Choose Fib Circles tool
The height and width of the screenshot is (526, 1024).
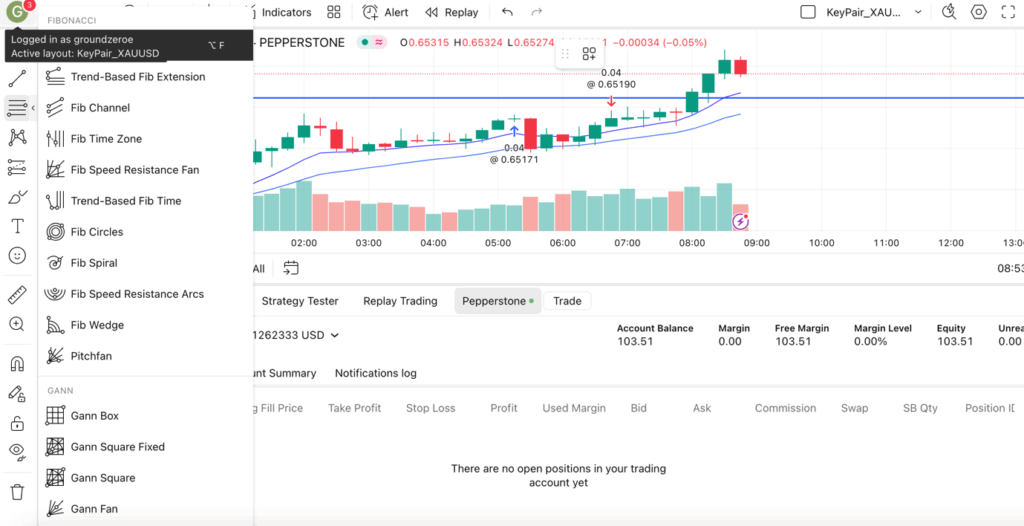pyautogui.click(x=145, y=232)
